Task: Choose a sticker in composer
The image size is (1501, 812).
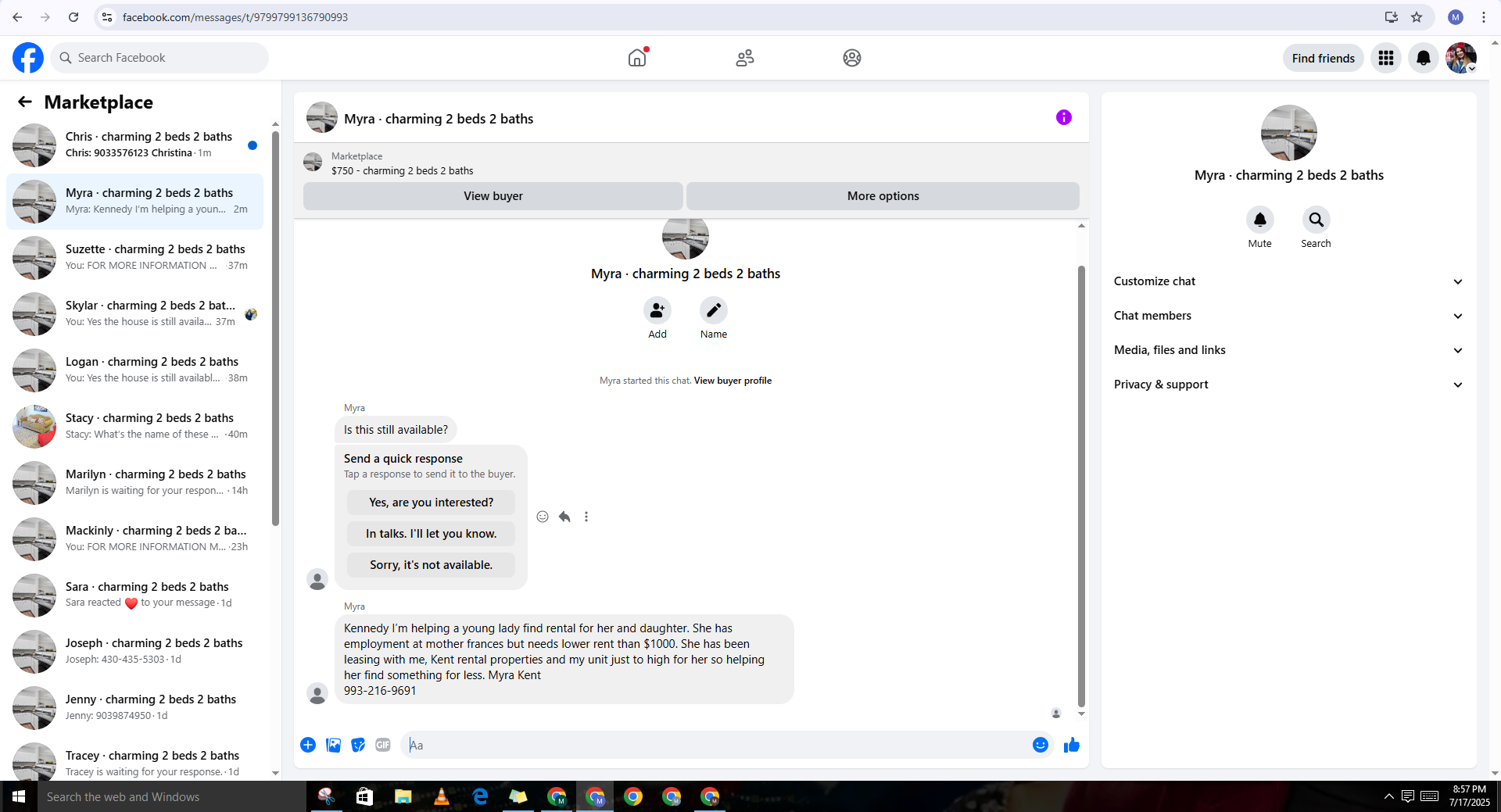Action: pos(358,745)
